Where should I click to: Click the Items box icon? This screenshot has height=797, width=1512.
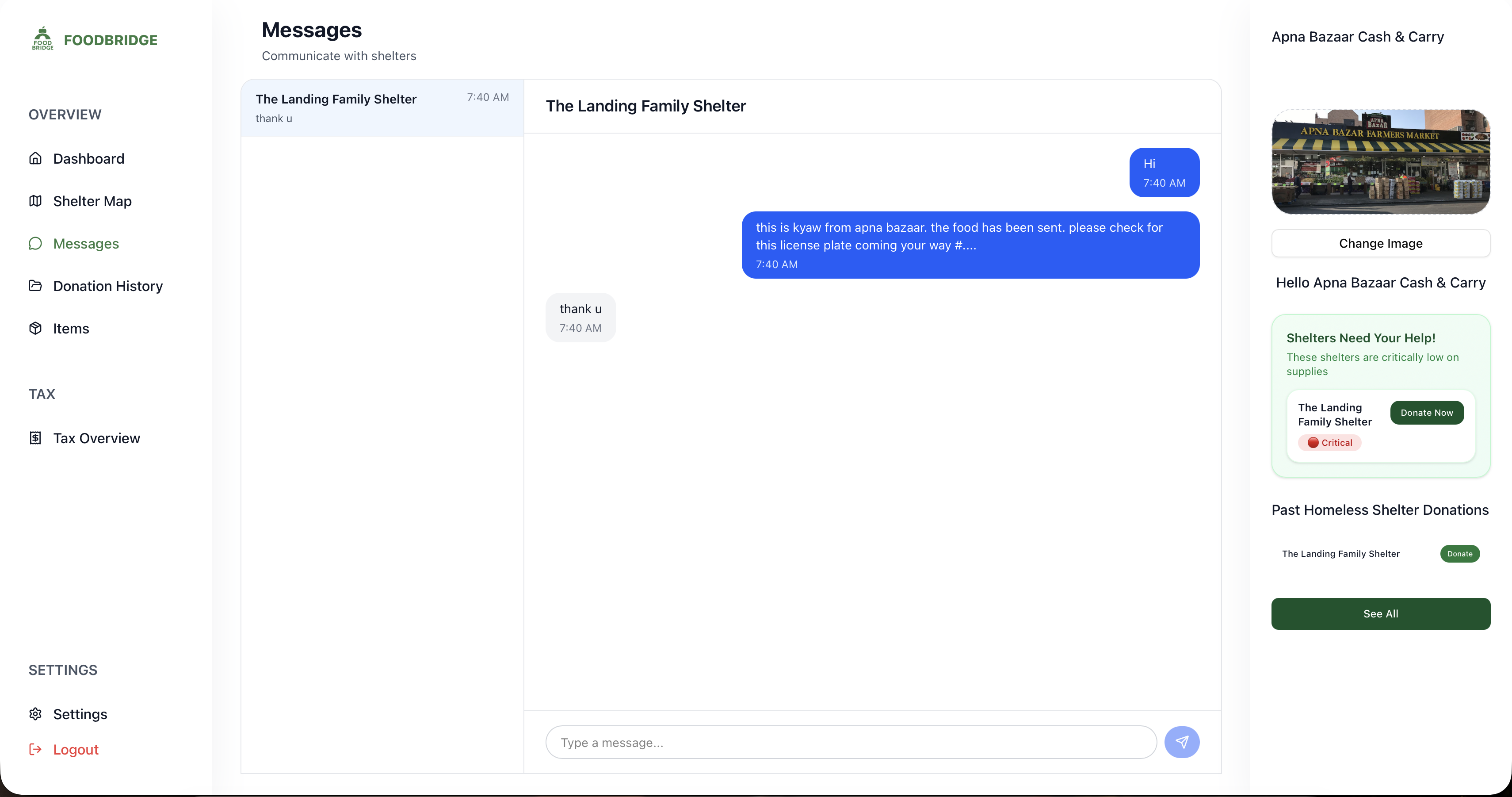tap(35, 328)
